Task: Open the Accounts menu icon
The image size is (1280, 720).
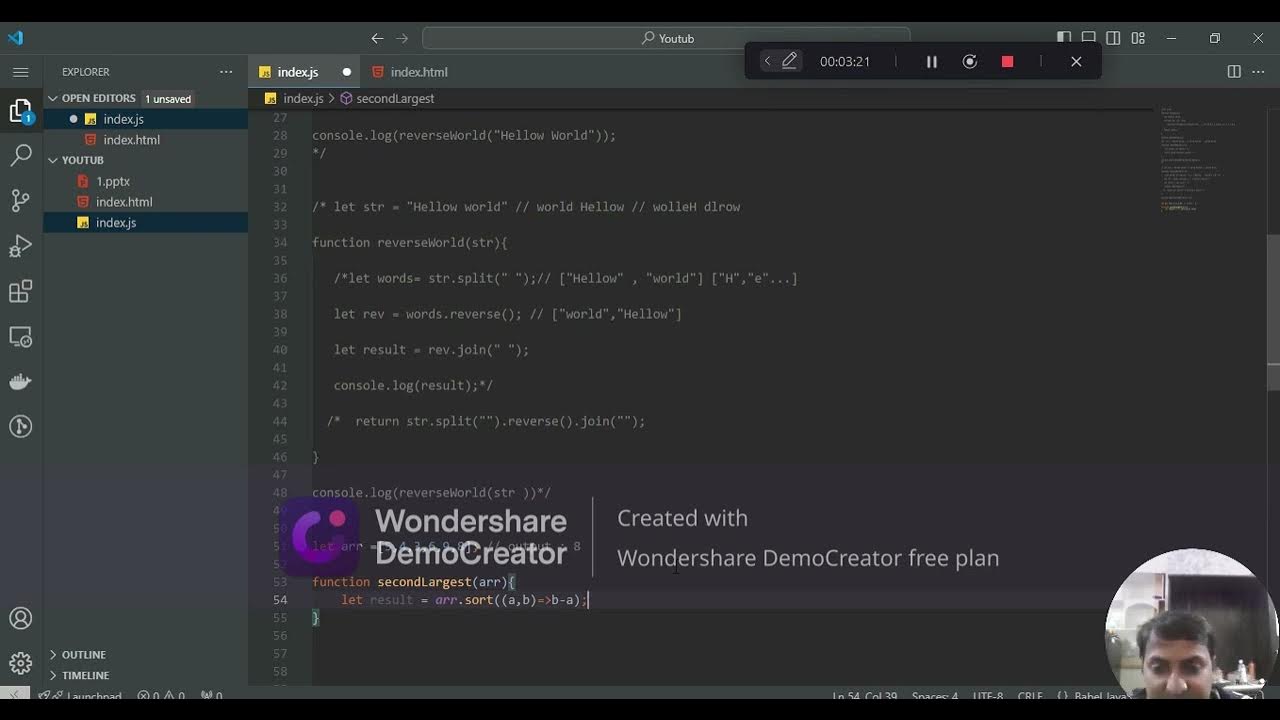Action: (x=21, y=618)
